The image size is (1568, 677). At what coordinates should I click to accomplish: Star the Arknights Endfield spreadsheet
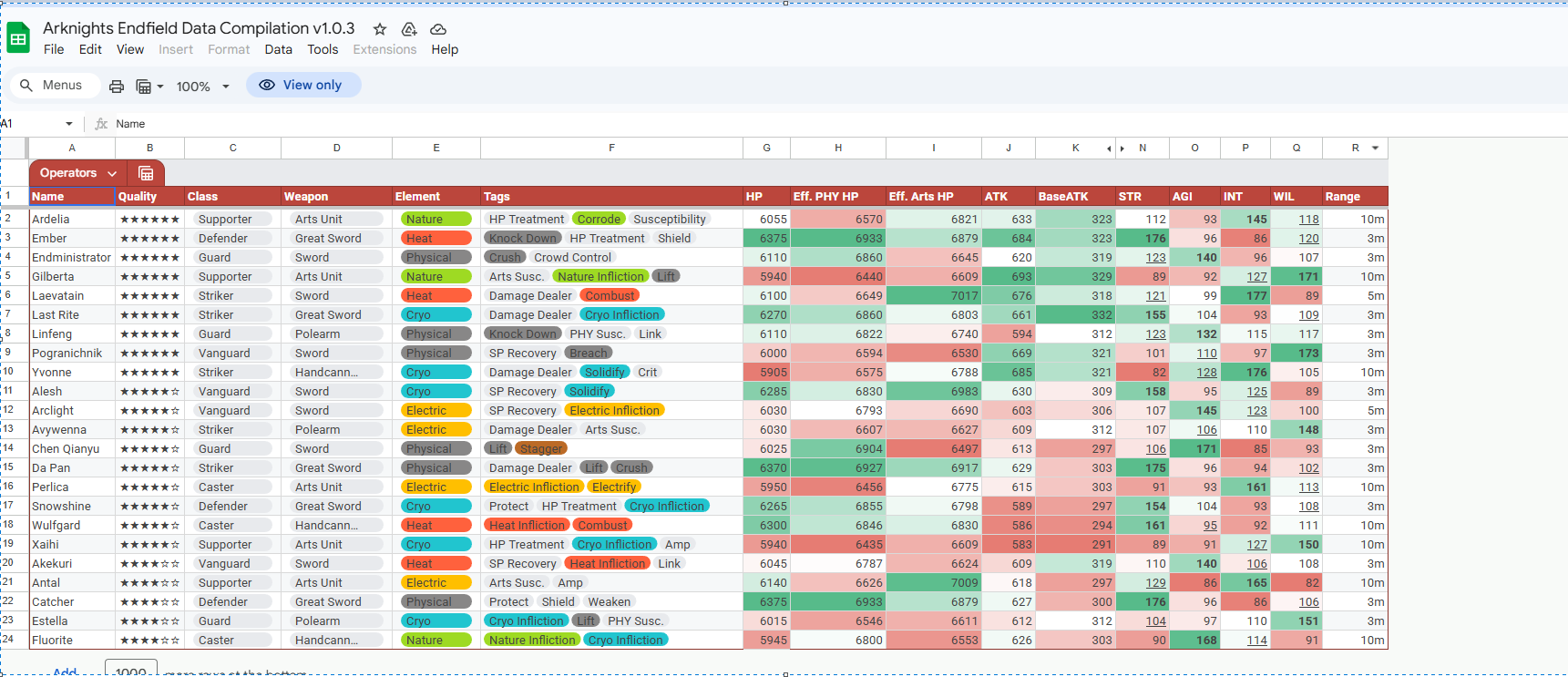[x=380, y=29]
